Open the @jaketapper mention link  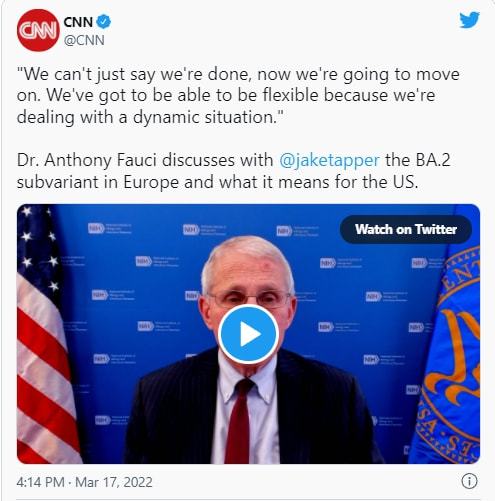click(x=329, y=160)
